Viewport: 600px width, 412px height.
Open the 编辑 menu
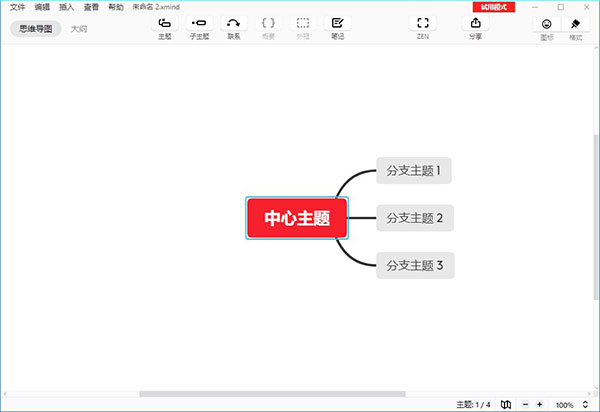(42, 7)
